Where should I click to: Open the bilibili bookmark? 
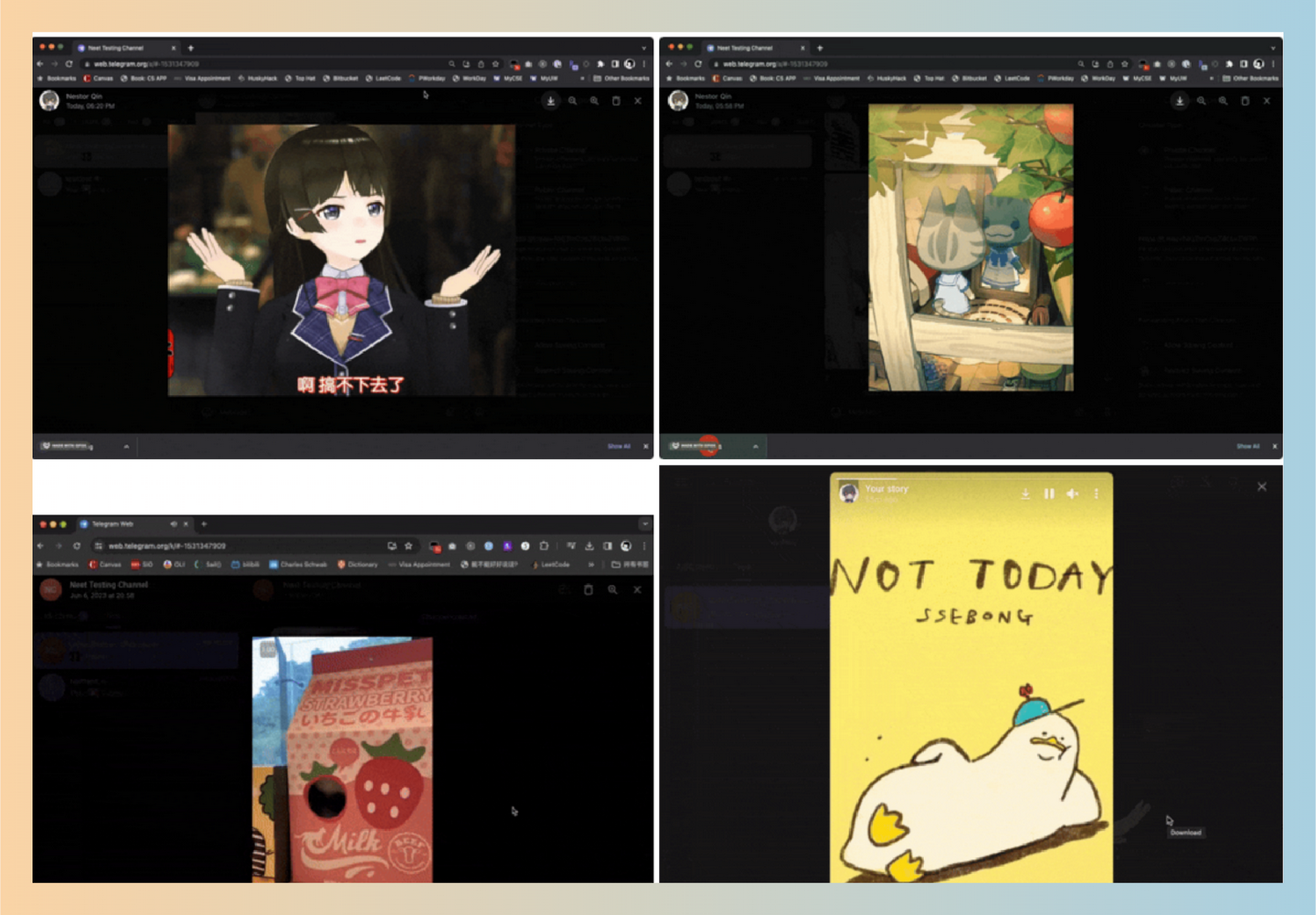coord(246,564)
